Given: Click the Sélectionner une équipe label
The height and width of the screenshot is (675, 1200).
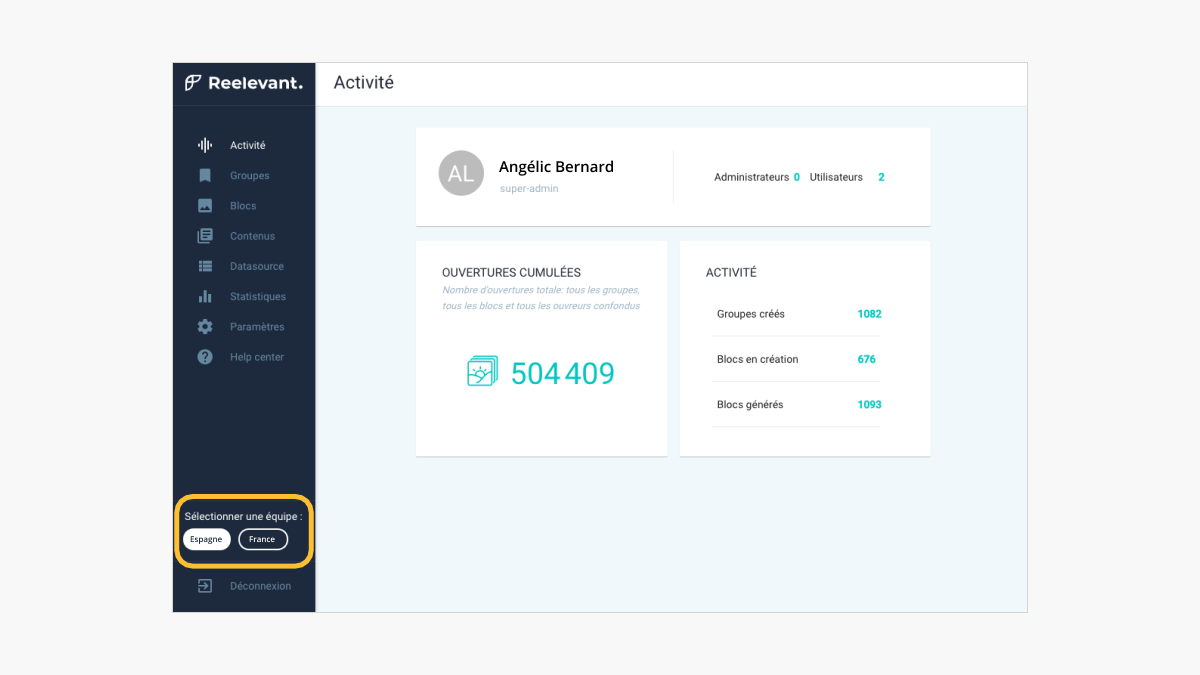Looking at the screenshot, I should click(243, 516).
